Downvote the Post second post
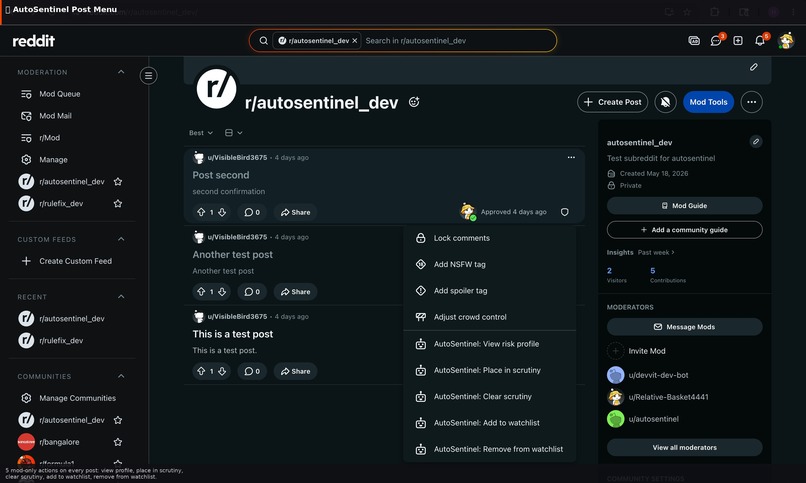 (222, 212)
